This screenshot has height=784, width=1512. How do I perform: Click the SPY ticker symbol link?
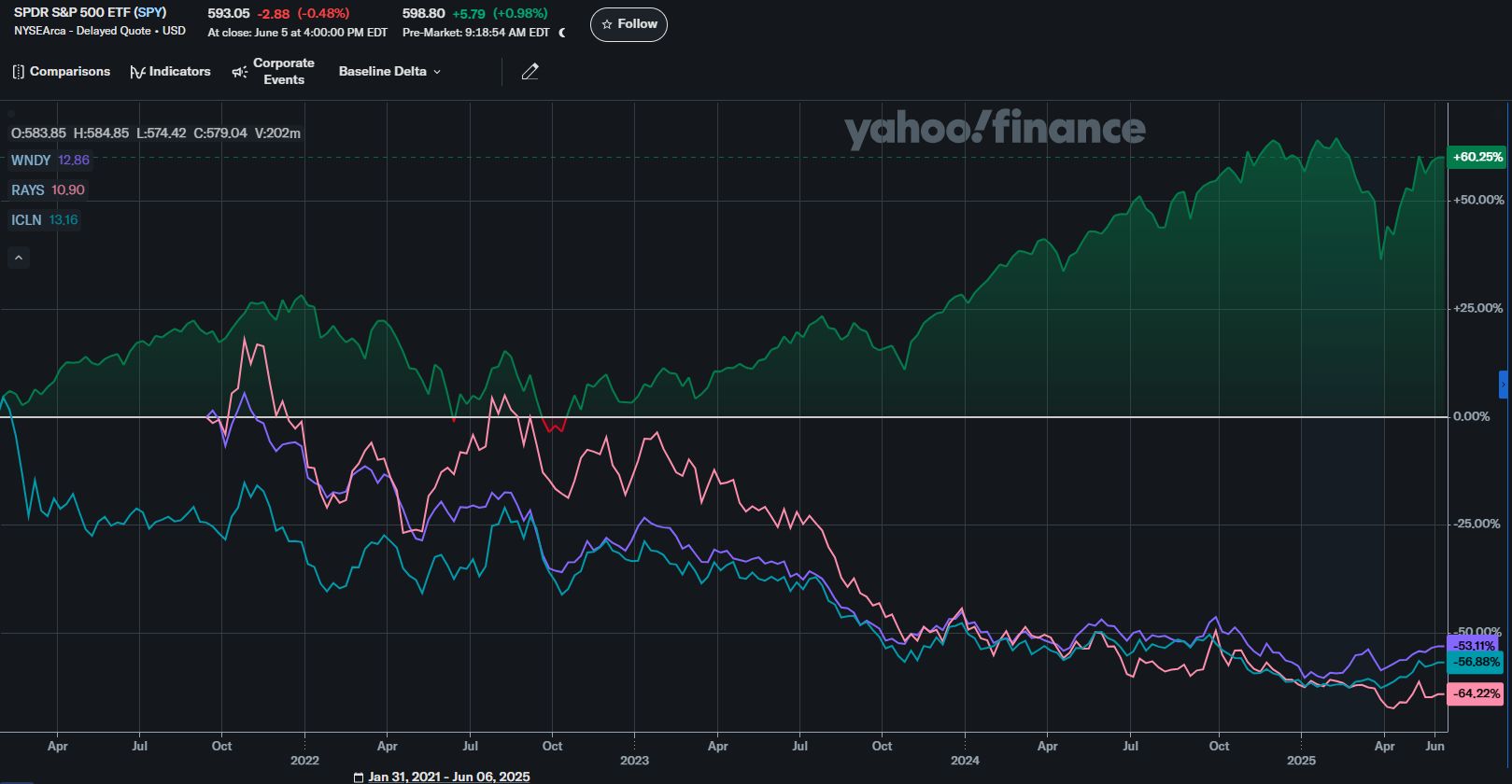[149, 13]
